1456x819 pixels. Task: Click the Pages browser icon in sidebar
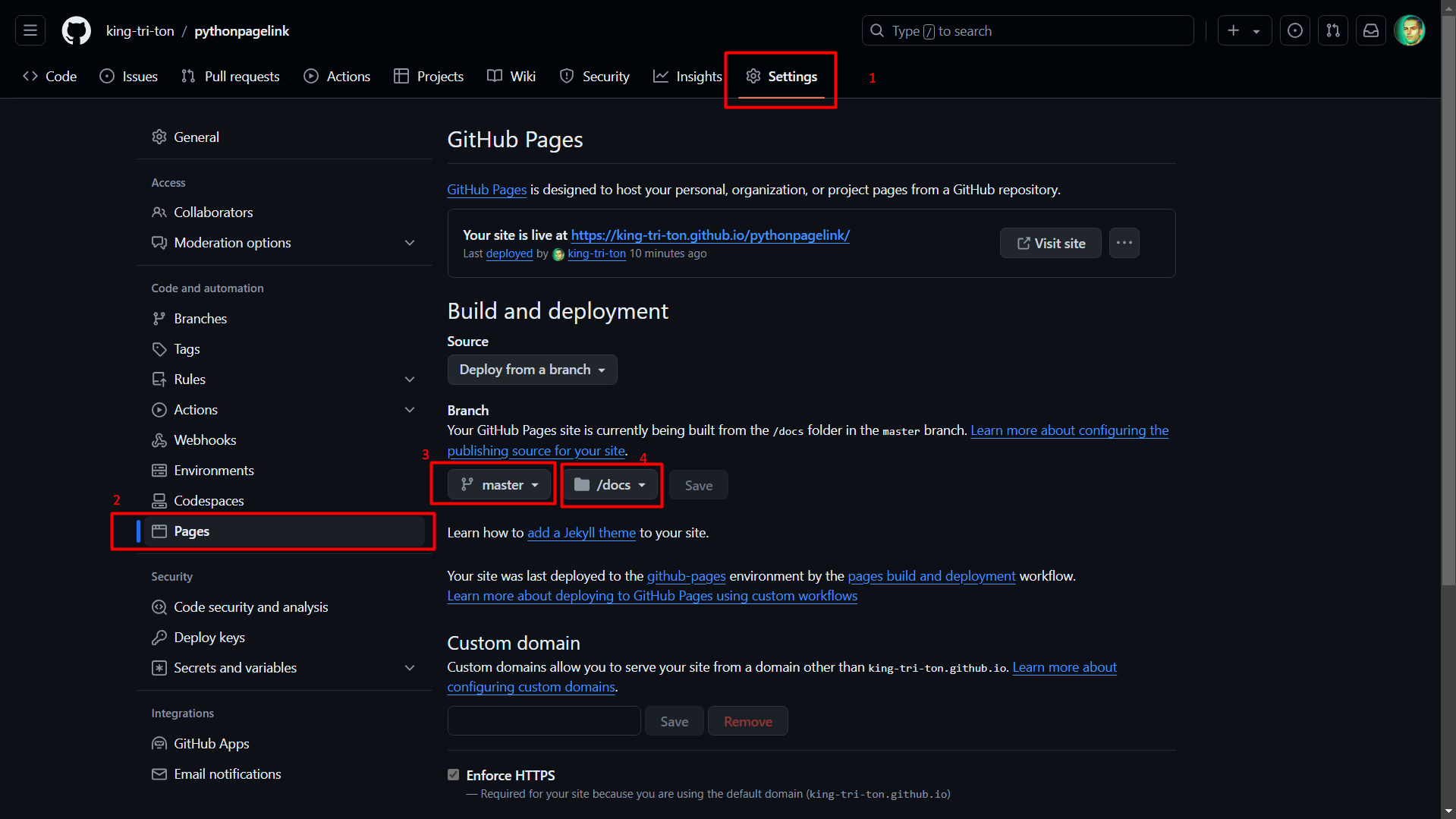159,531
